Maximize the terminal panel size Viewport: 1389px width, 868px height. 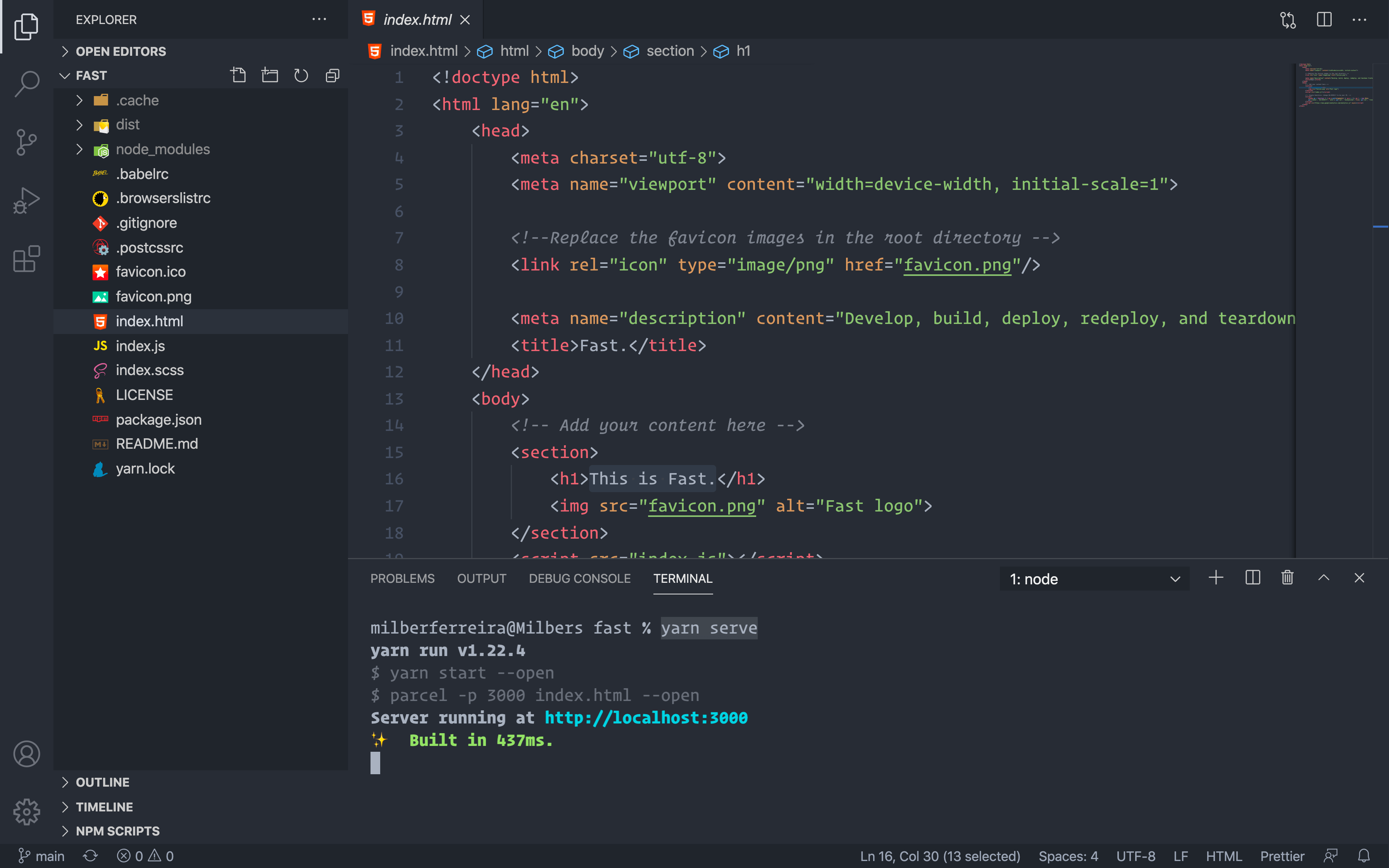tap(1324, 578)
